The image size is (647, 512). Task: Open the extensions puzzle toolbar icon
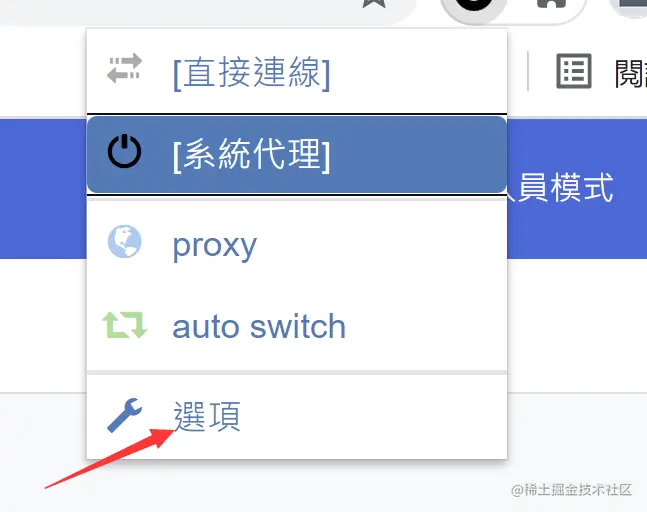(551, 3)
